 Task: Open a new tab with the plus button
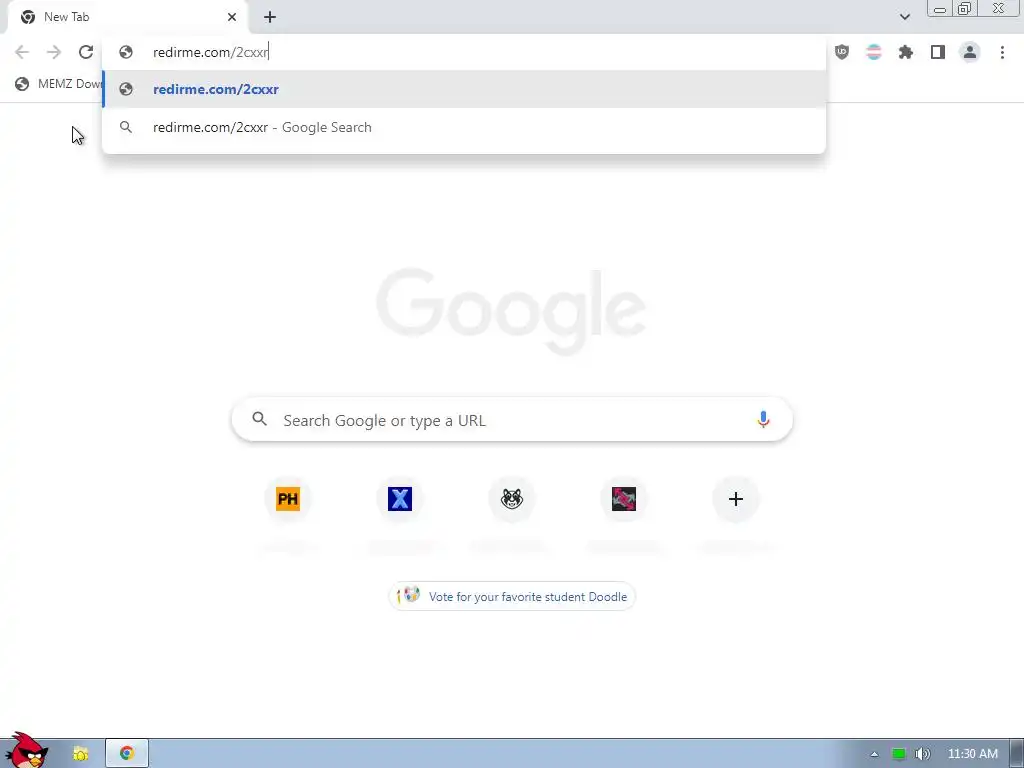pos(270,17)
